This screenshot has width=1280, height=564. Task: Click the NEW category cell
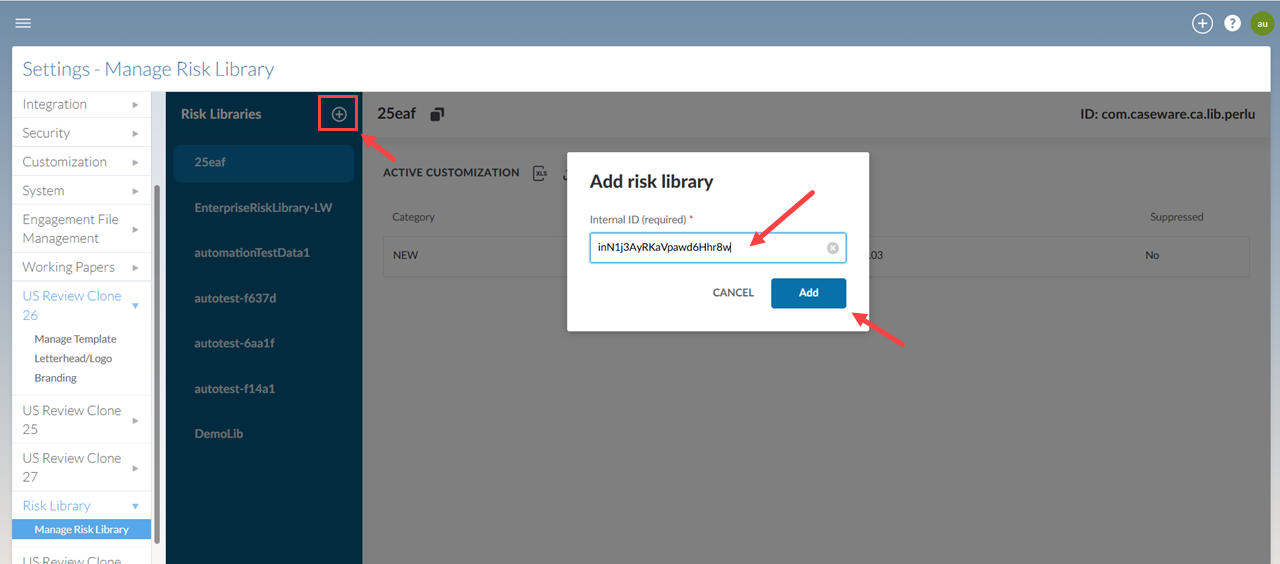405,256
